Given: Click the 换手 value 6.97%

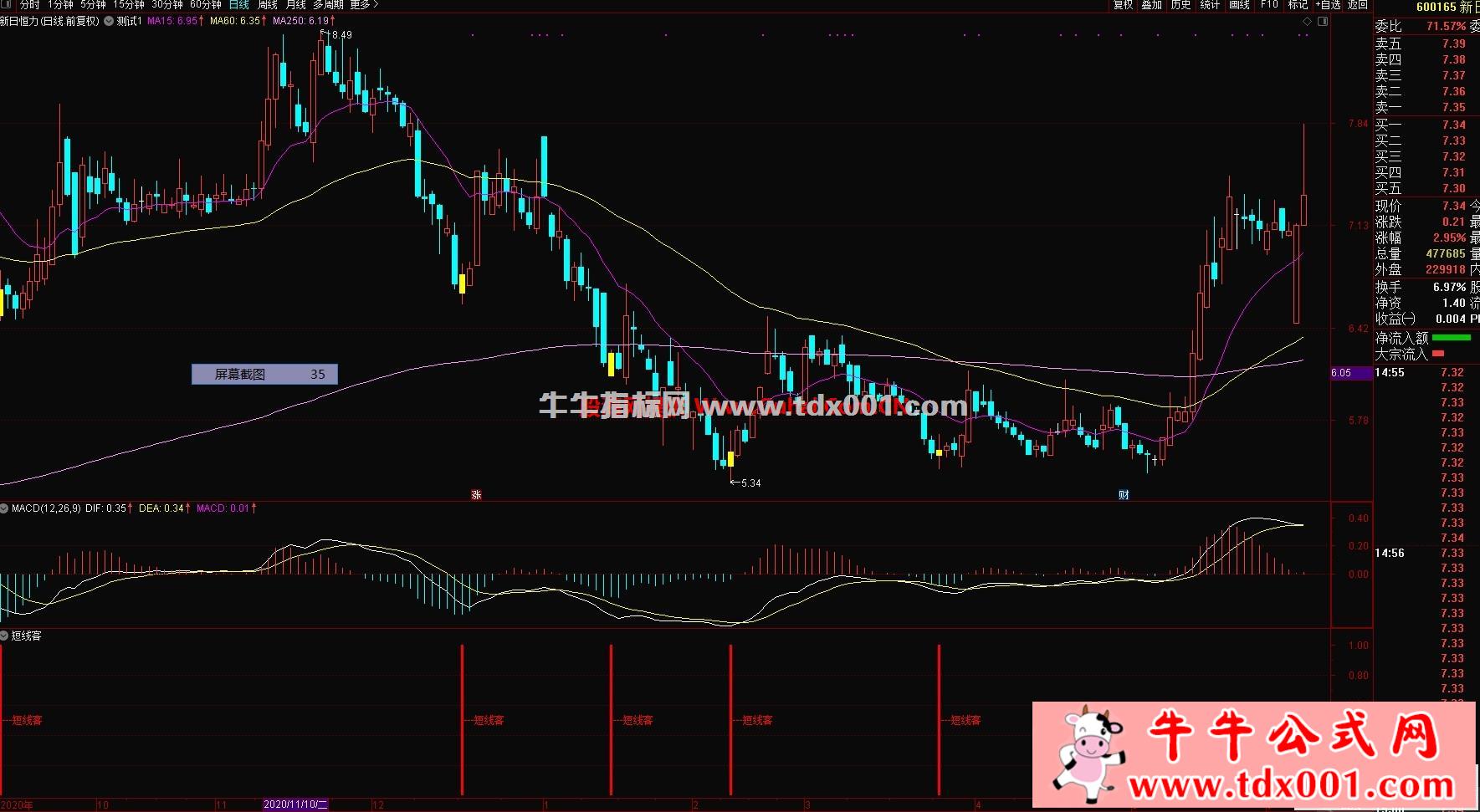Looking at the screenshot, I should click(1449, 287).
